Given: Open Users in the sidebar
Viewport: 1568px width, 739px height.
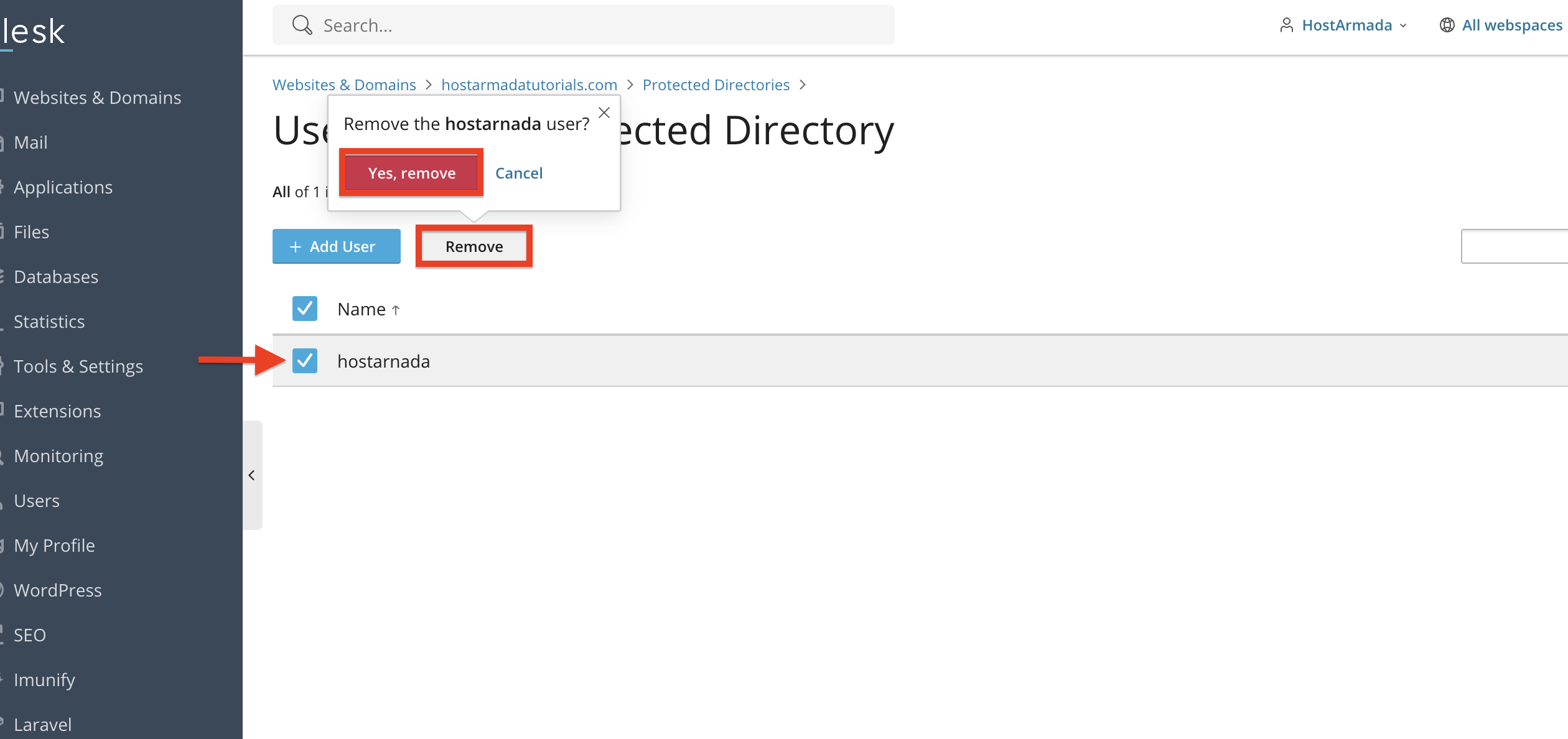Looking at the screenshot, I should tap(37, 501).
